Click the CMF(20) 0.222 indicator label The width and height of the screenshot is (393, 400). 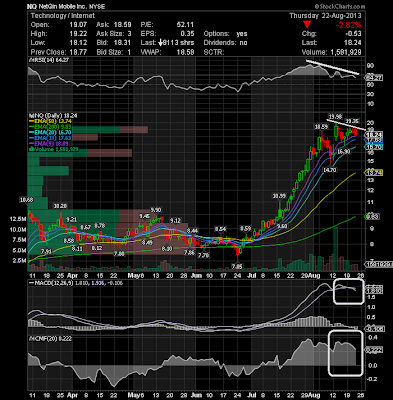[49, 339]
